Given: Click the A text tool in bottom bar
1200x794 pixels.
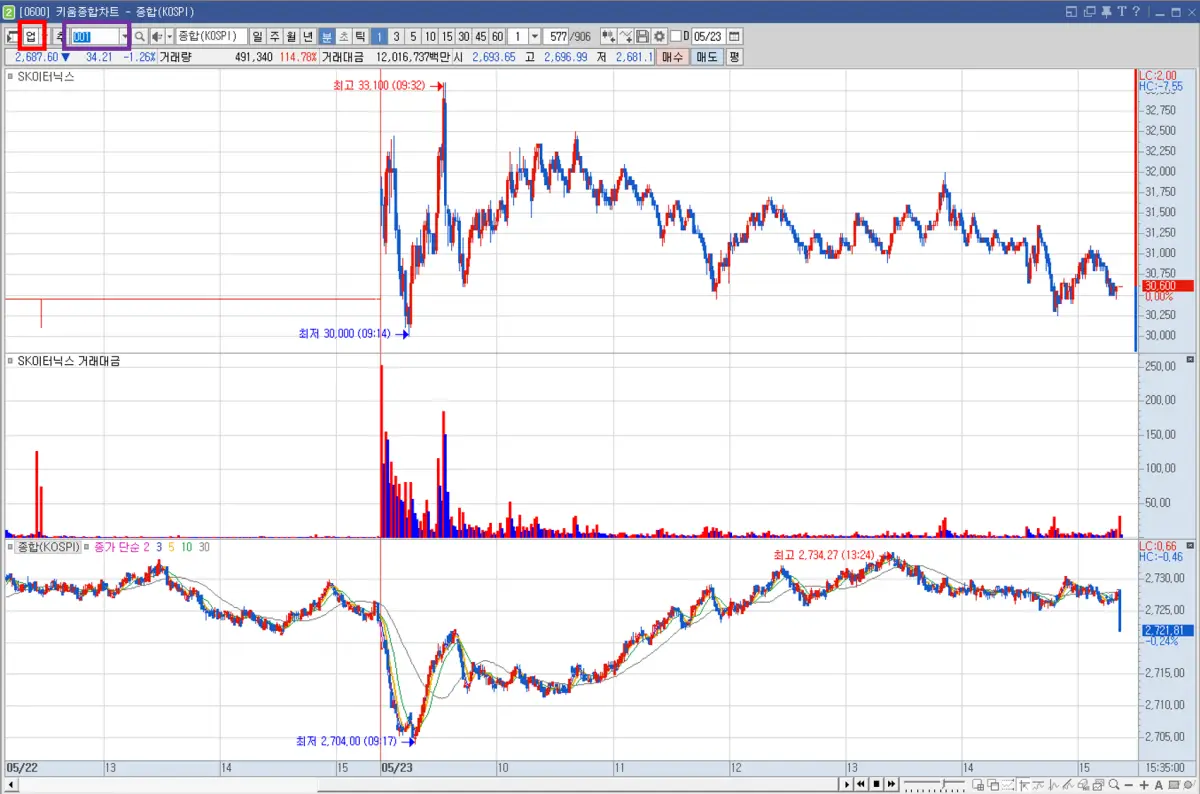Looking at the screenshot, I should pos(1158,784).
